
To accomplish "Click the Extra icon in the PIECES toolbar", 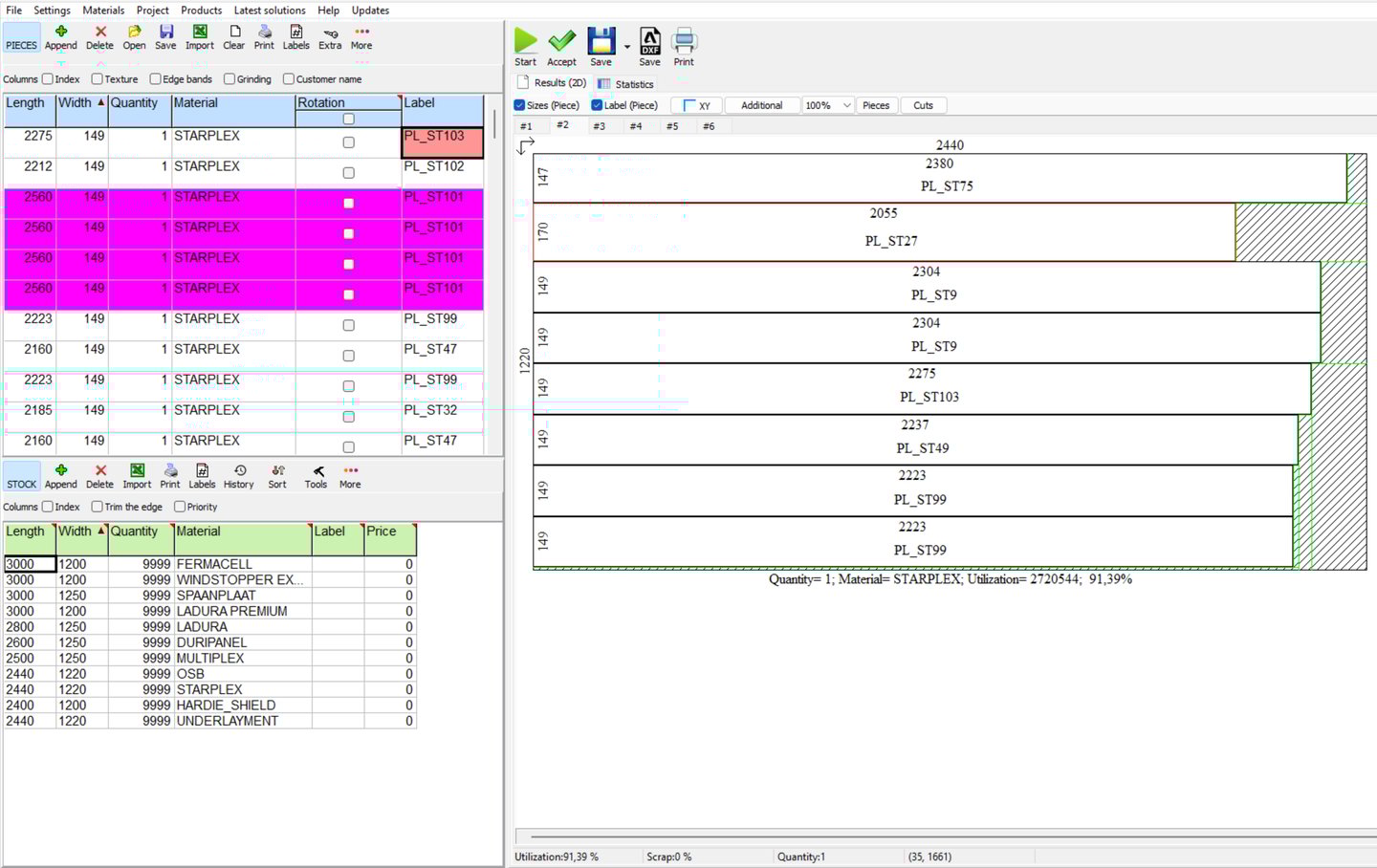I will 330,37.
